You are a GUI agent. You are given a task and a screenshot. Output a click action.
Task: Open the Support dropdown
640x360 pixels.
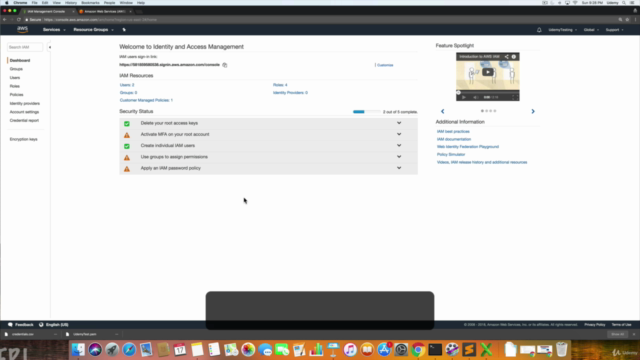(614, 30)
